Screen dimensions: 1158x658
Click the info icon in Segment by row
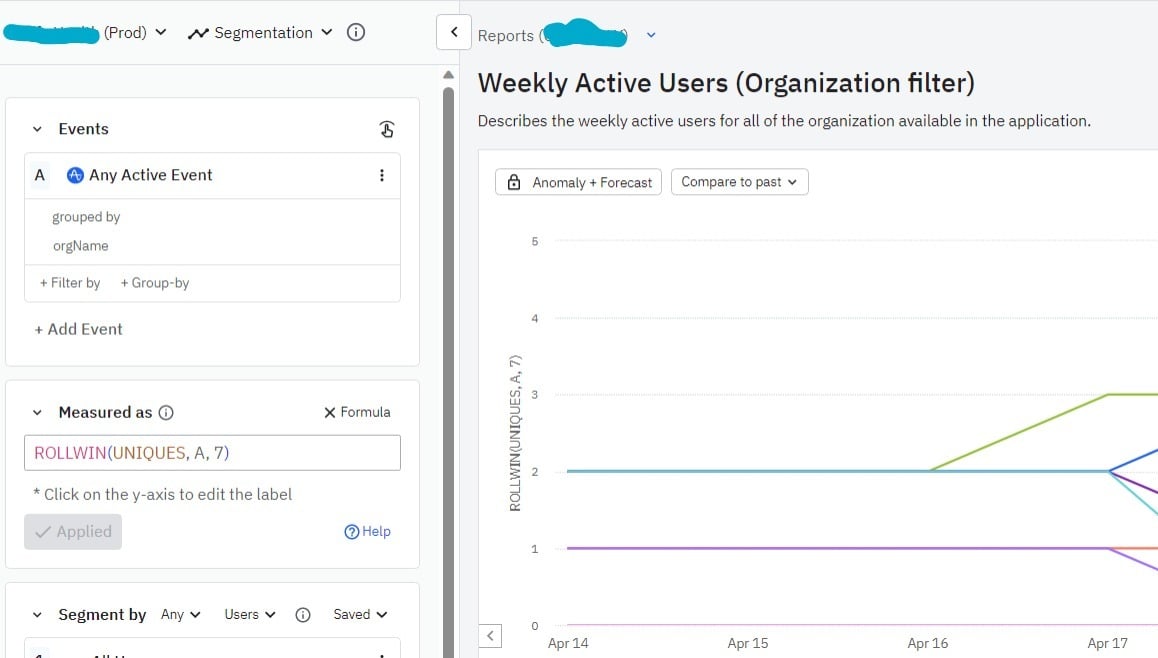[x=303, y=614]
